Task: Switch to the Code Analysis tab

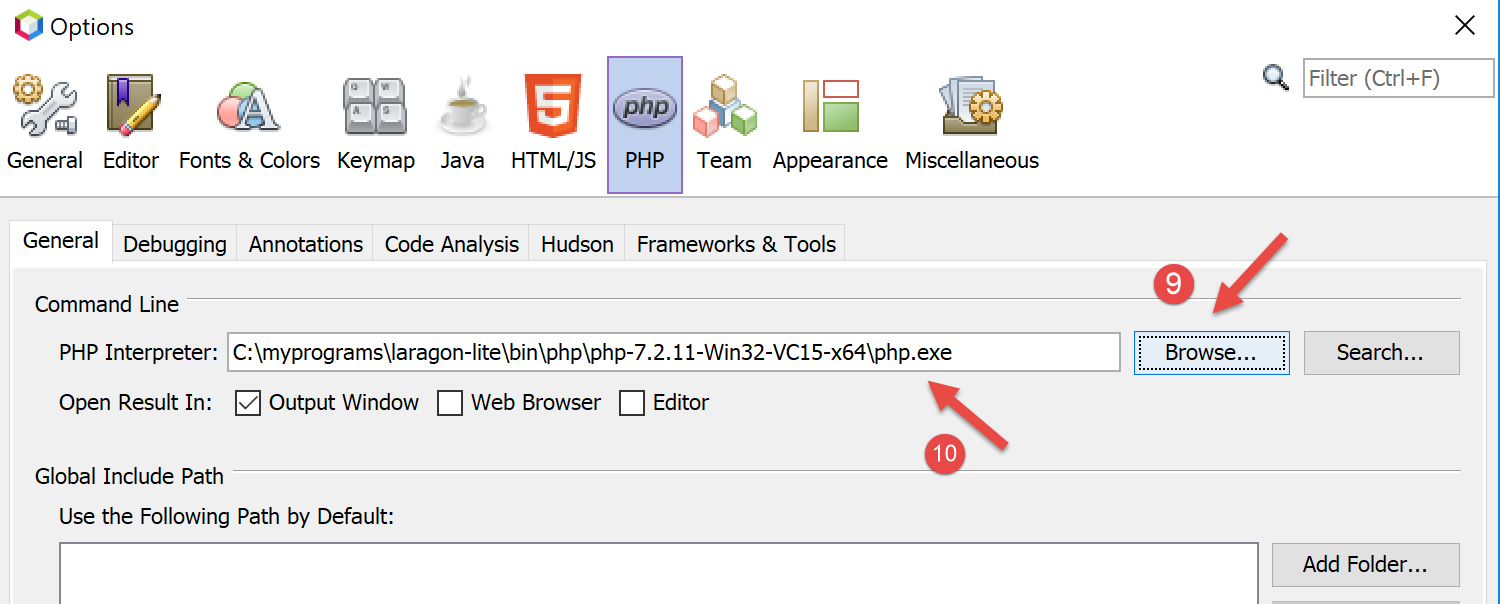Action: tap(451, 244)
